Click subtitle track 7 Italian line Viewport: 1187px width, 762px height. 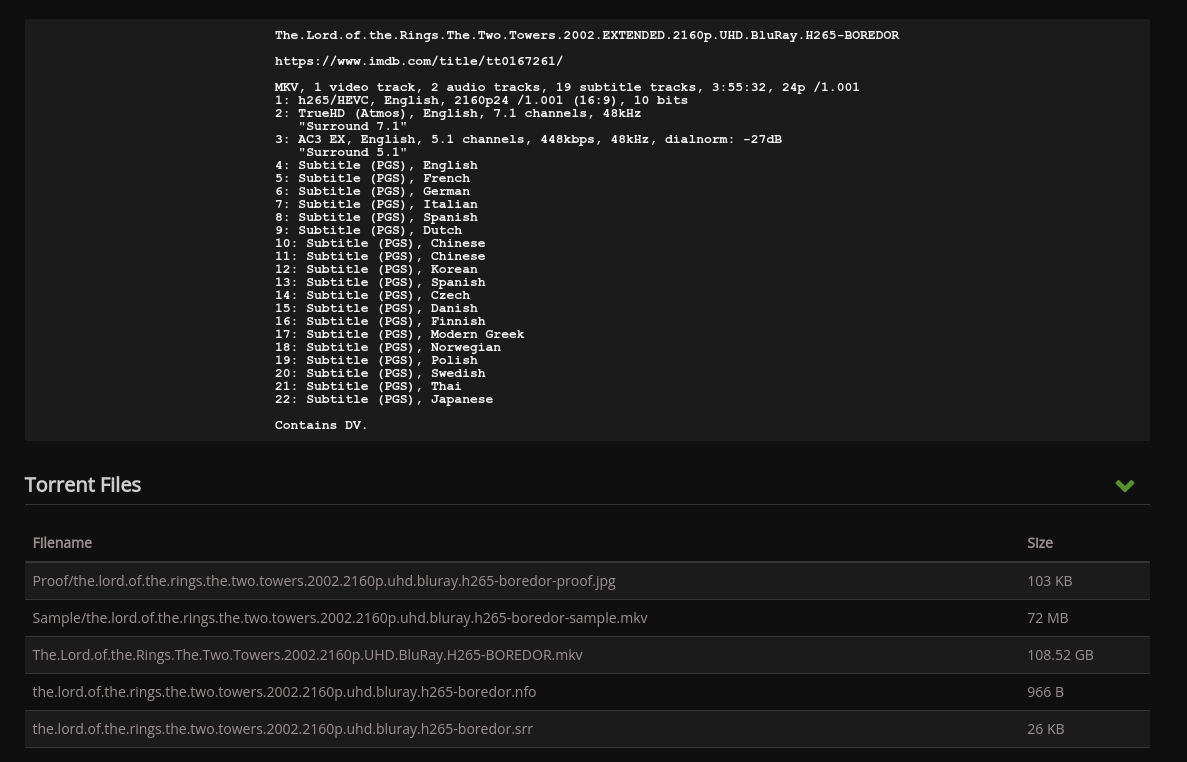376,204
